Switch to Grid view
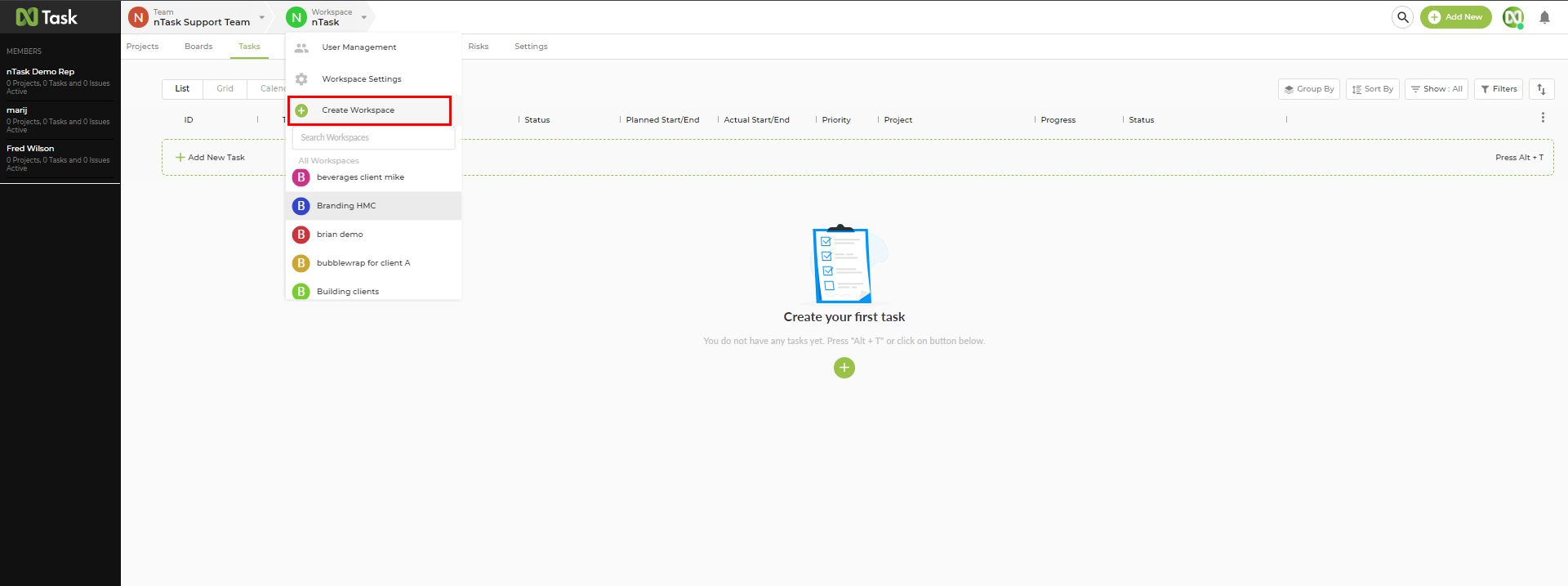 (225, 89)
